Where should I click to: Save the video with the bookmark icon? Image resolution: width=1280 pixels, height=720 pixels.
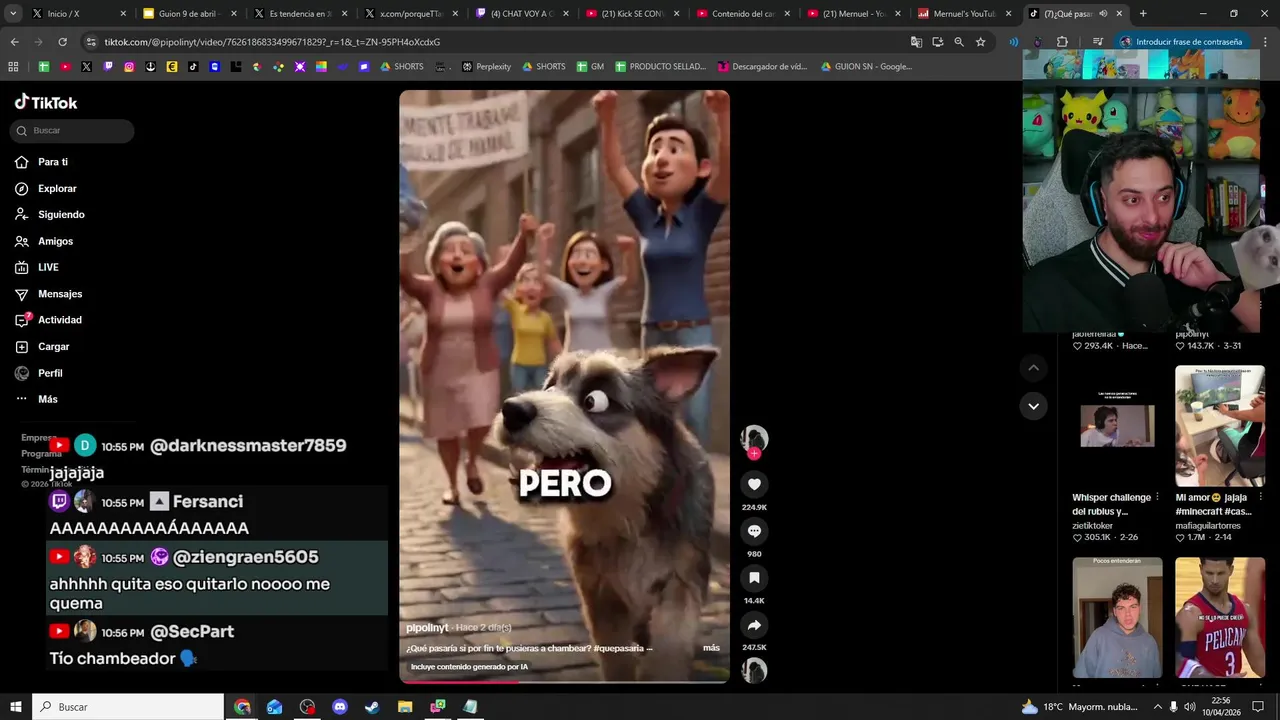coord(754,578)
